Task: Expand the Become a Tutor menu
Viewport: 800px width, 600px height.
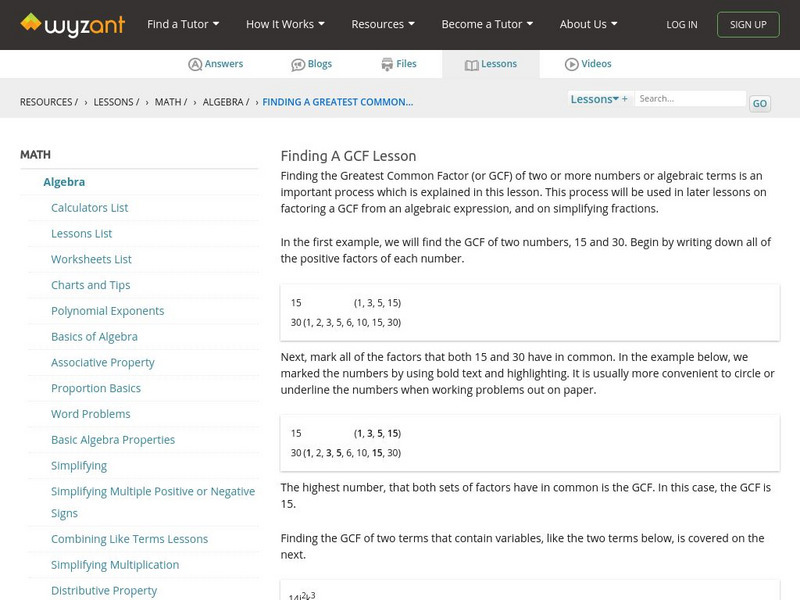Action: coord(487,24)
